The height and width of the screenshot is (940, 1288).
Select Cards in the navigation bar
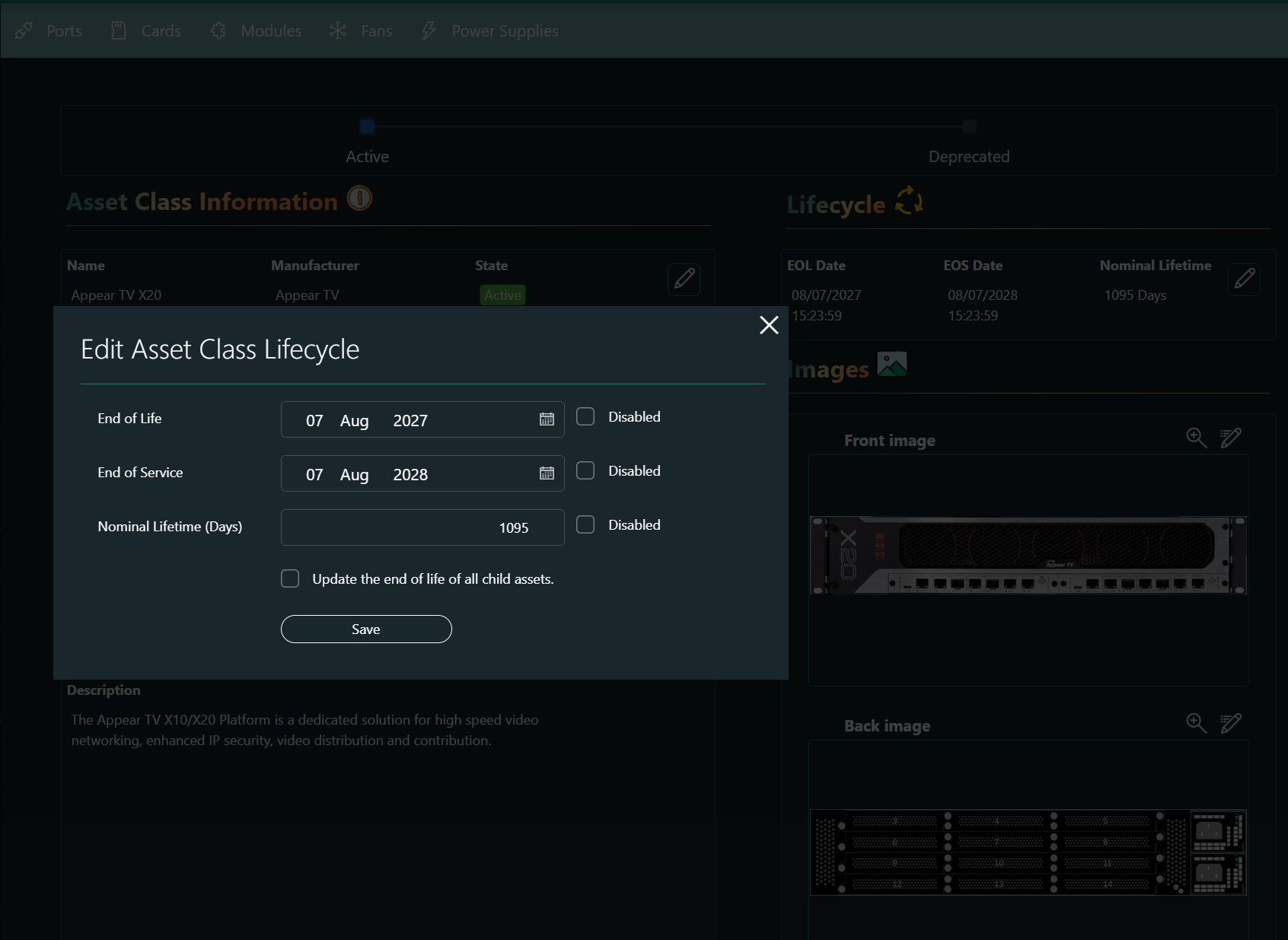click(x=161, y=30)
